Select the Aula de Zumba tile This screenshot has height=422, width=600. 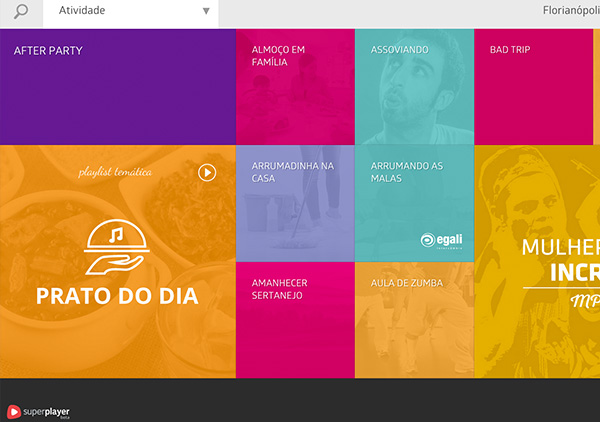coord(414,320)
